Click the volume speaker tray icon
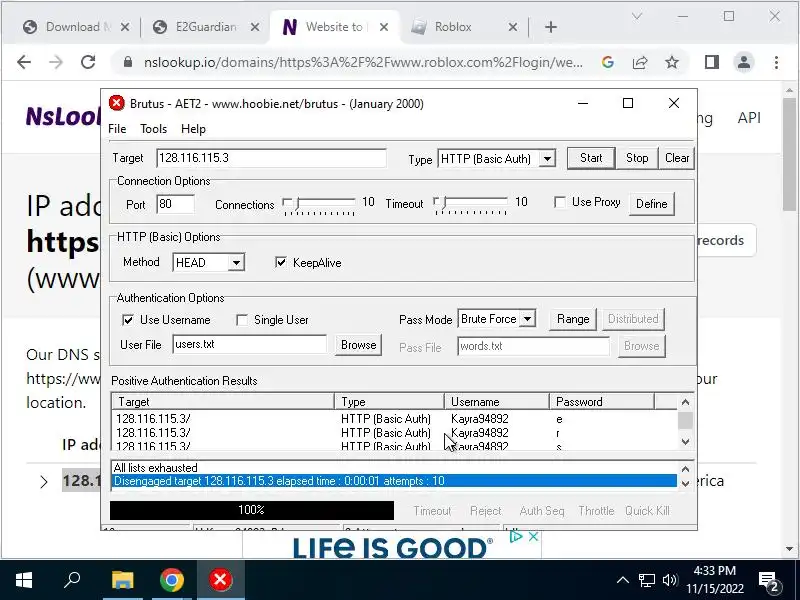 (x=669, y=580)
